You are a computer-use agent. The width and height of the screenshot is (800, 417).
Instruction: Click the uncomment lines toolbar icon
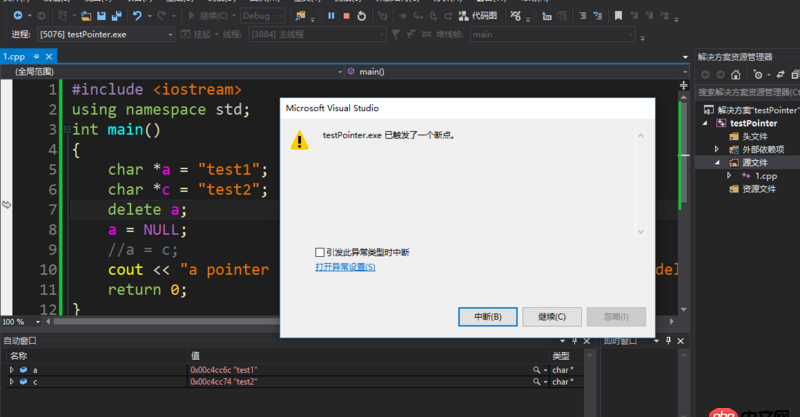[598, 16]
